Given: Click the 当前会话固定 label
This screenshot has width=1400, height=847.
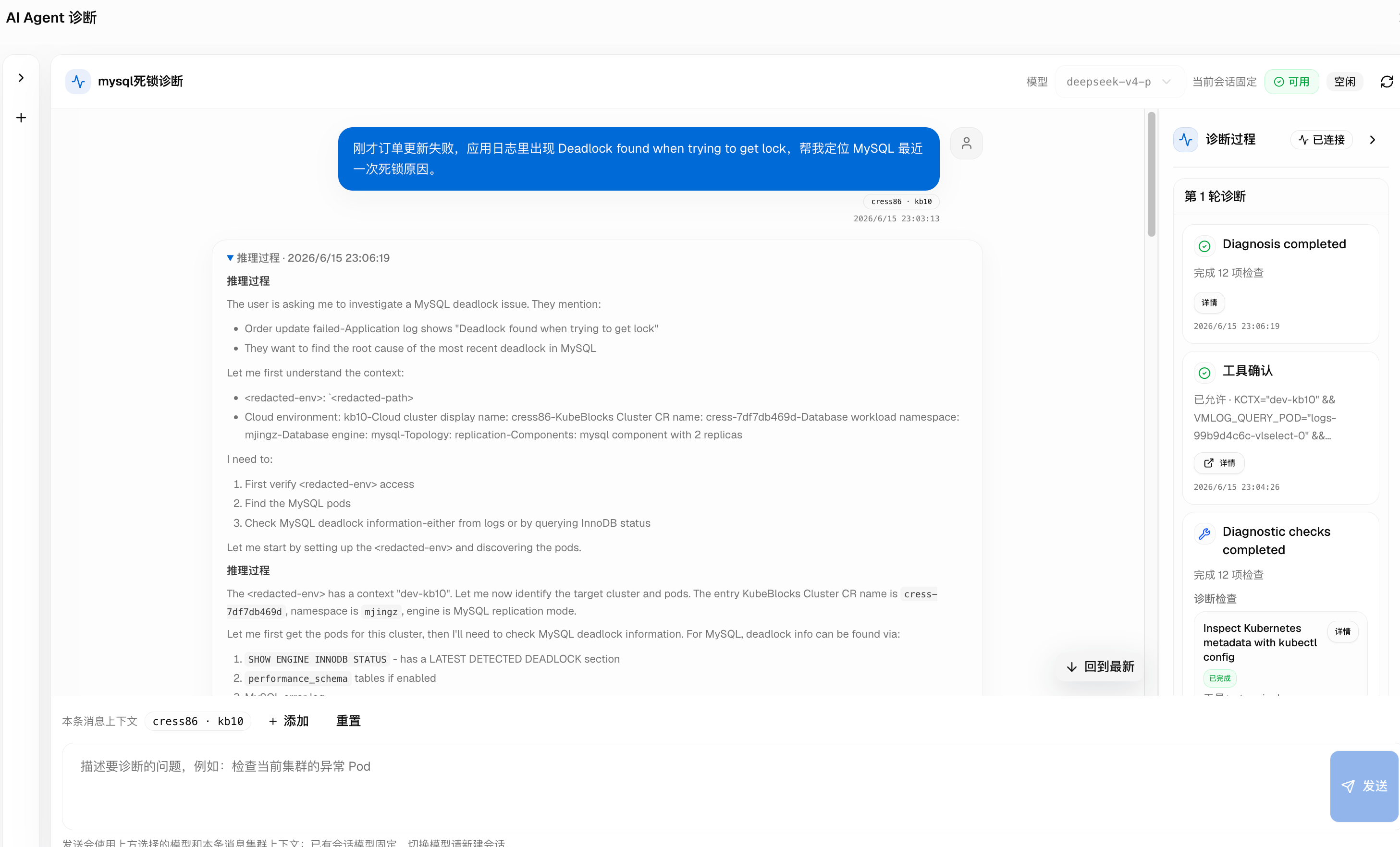Looking at the screenshot, I should tap(1225, 82).
